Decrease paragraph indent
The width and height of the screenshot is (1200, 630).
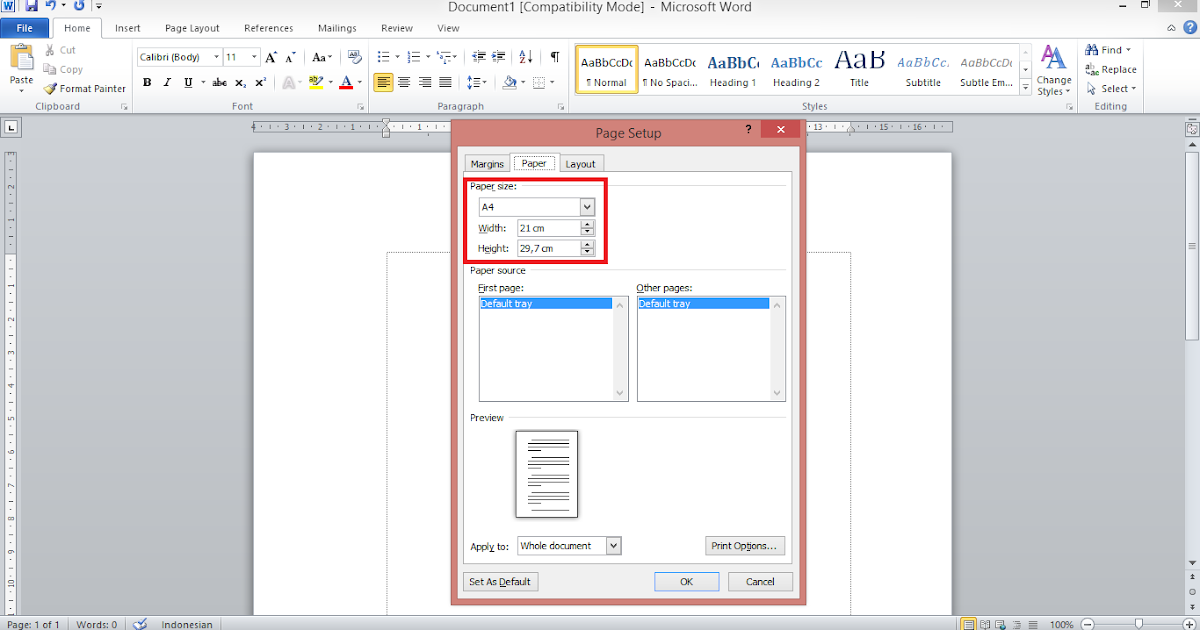point(479,57)
